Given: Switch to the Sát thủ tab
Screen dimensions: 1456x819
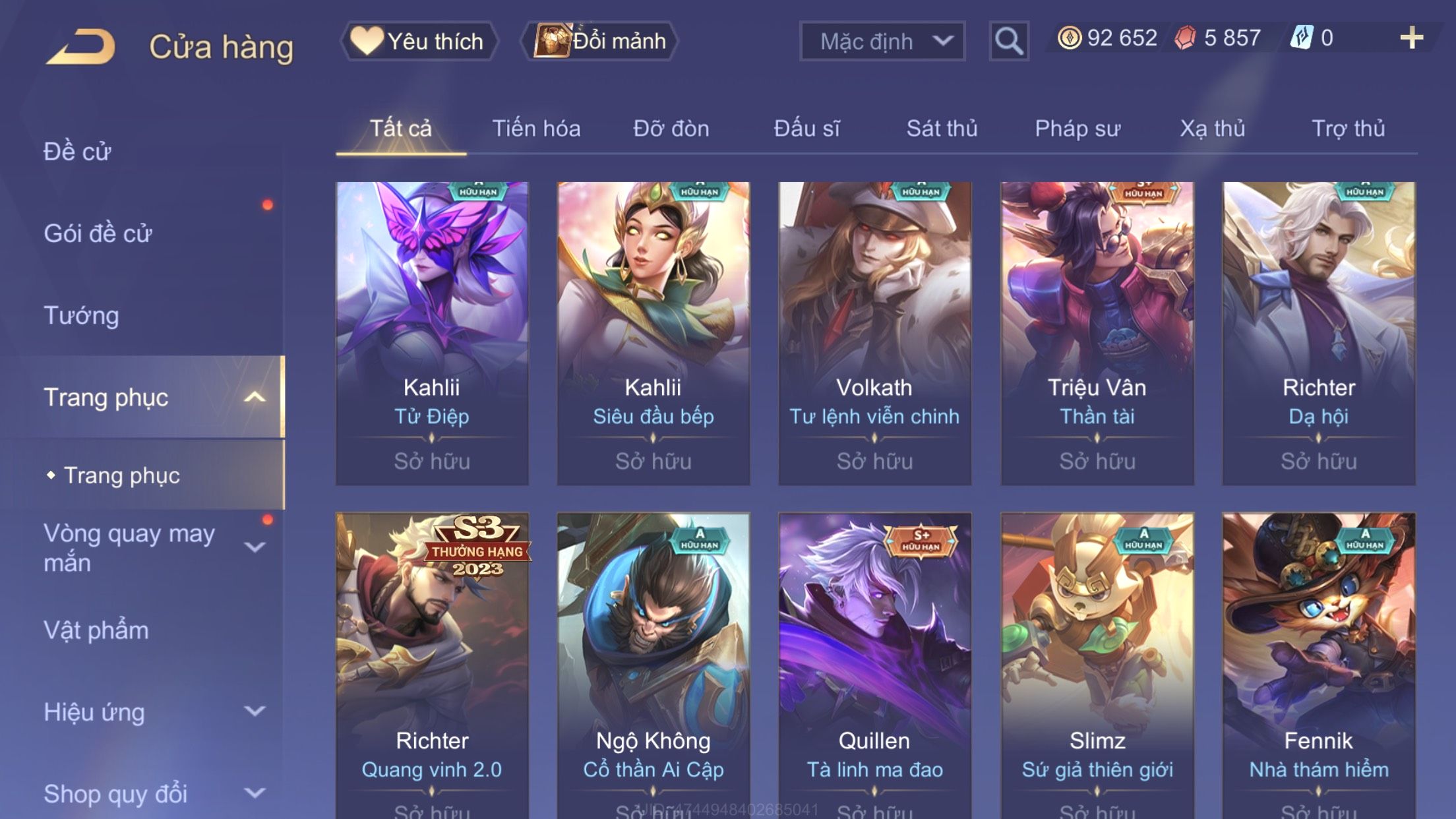Looking at the screenshot, I should tap(942, 129).
